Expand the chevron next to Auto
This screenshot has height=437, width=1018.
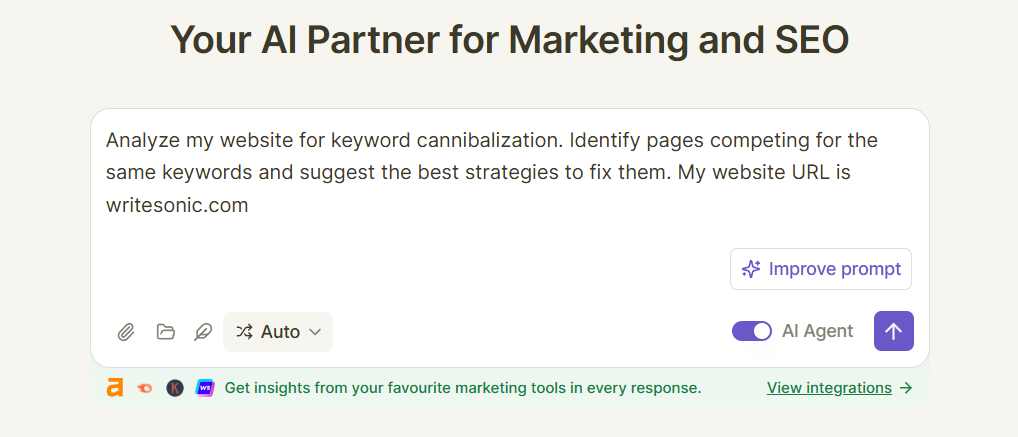coord(315,332)
